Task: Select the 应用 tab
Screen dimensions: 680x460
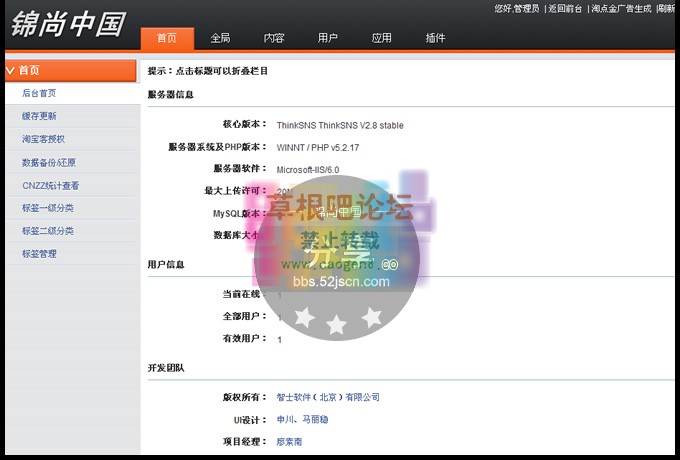Action: [381, 39]
